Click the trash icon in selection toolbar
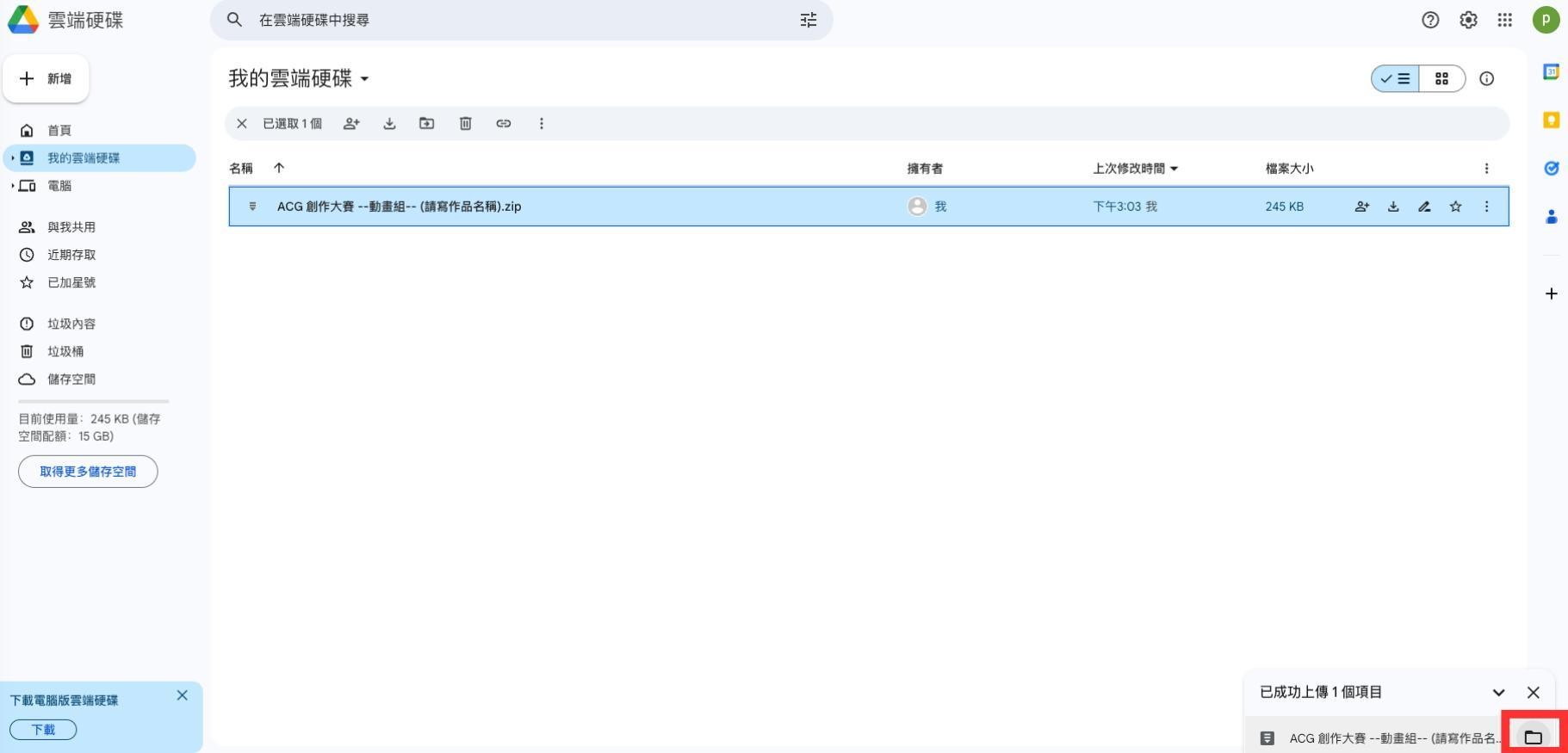 (465, 124)
